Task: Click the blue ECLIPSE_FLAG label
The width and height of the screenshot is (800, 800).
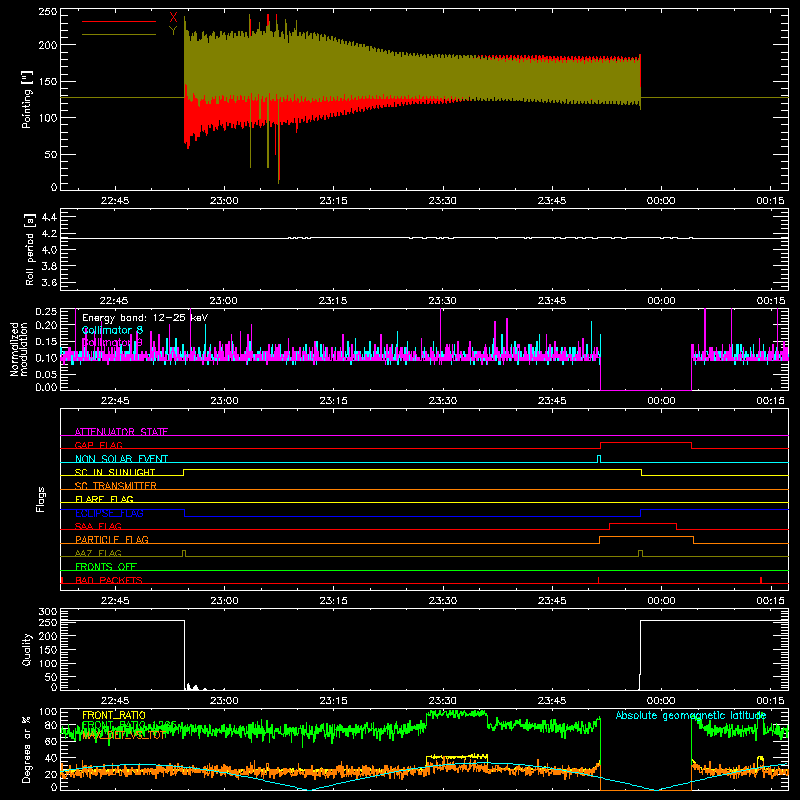Action: click(x=109, y=513)
